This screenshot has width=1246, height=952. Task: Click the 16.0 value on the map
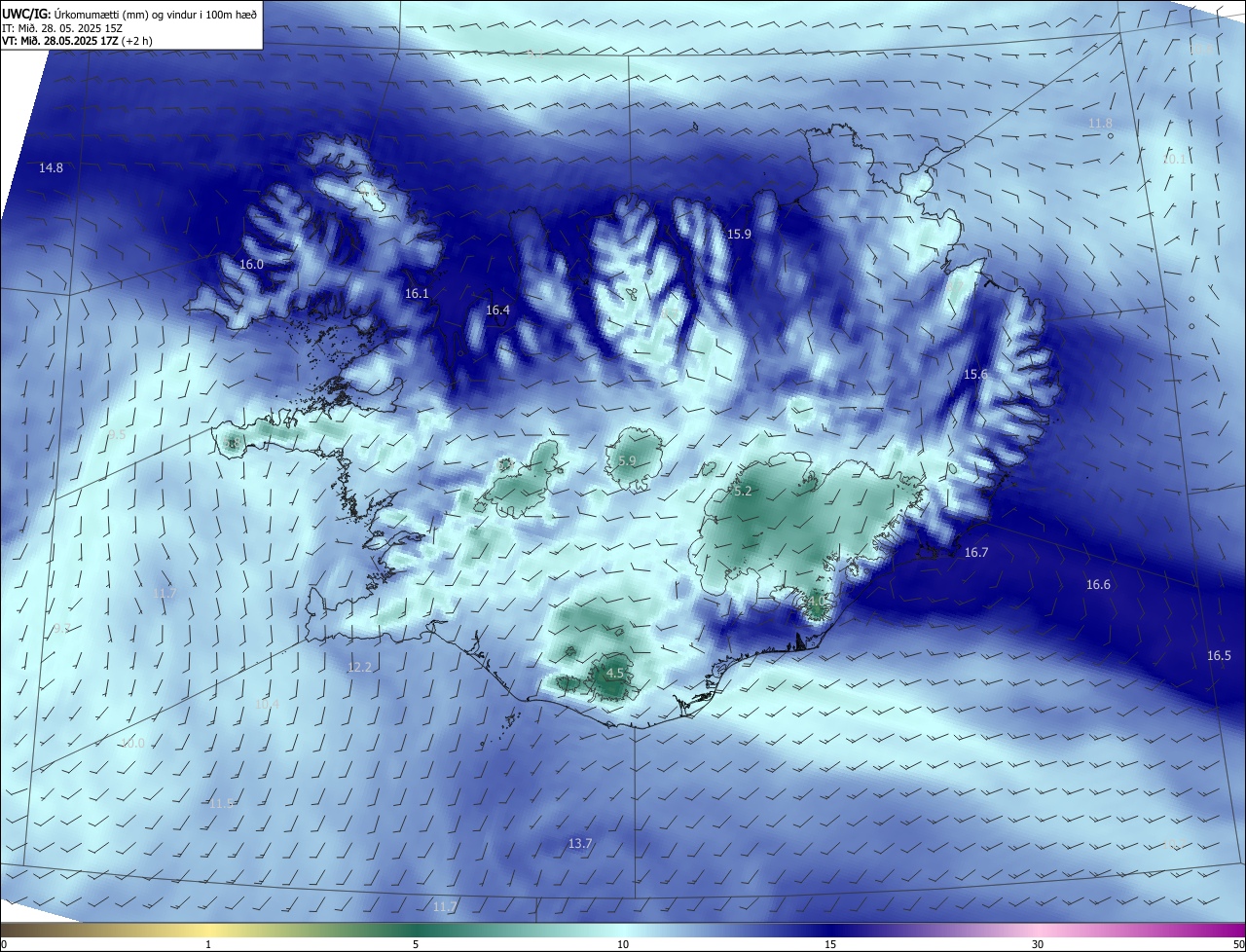tap(251, 265)
